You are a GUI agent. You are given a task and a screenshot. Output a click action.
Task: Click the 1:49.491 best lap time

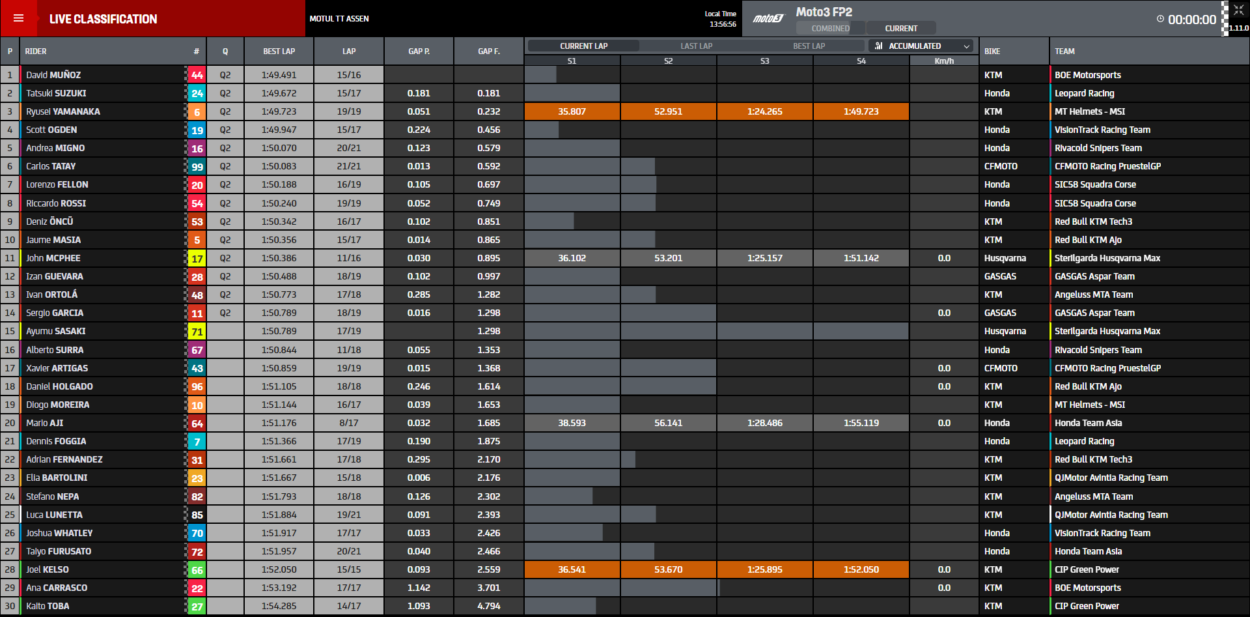point(279,75)
